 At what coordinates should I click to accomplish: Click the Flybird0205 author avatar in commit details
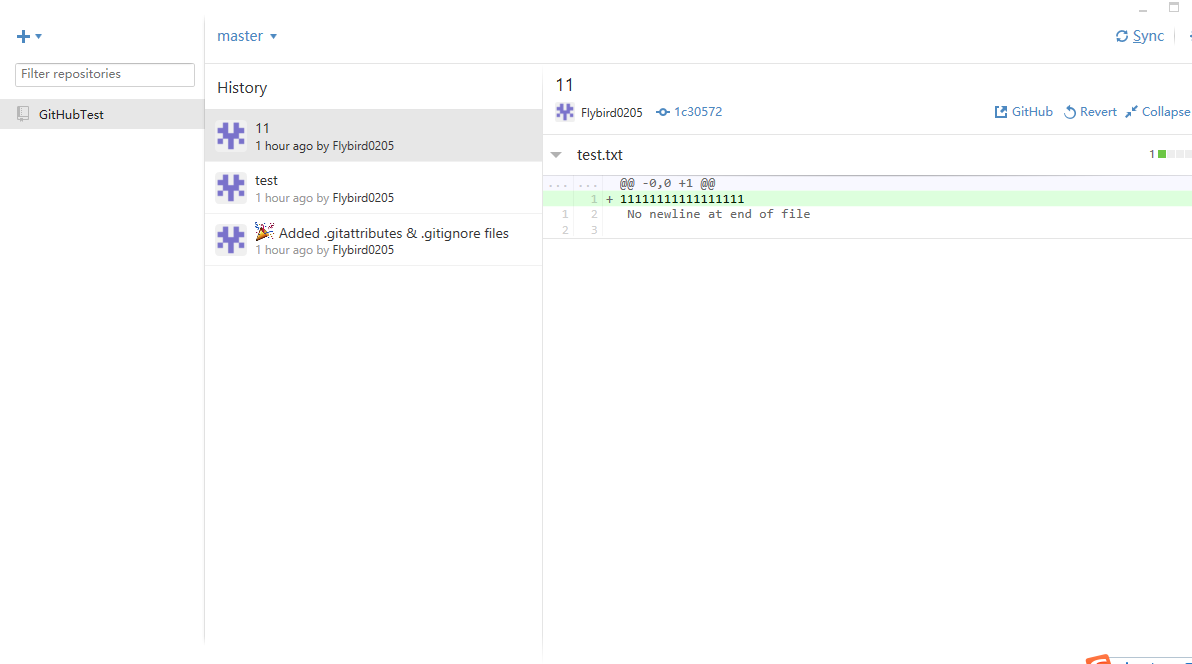565,113
